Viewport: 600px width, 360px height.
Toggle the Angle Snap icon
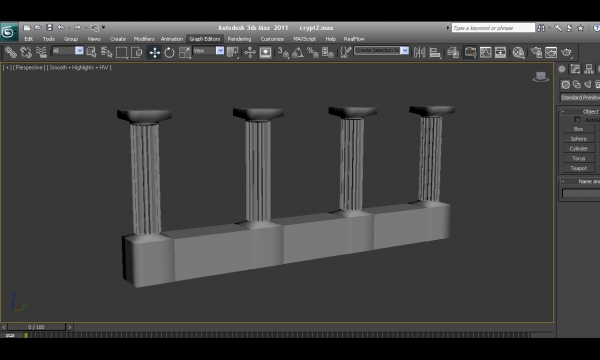tap(298, 52)
